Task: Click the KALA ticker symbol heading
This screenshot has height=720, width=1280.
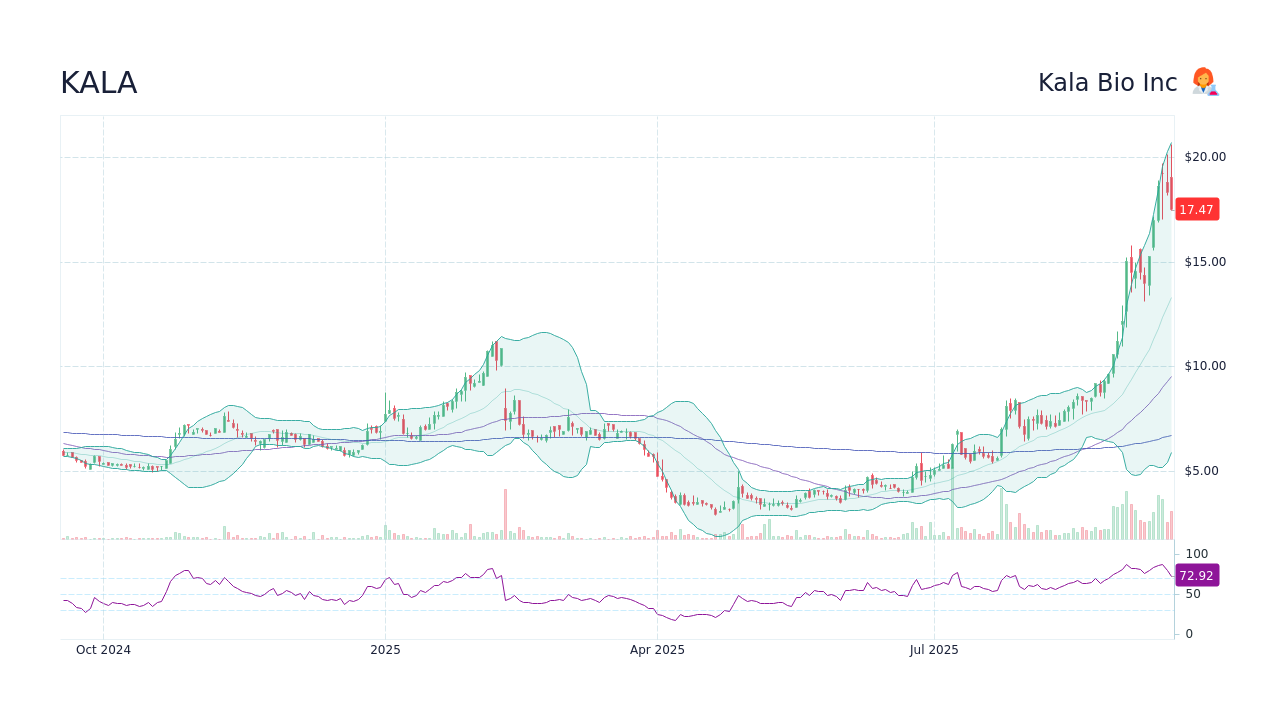Action: coord(98,83)
